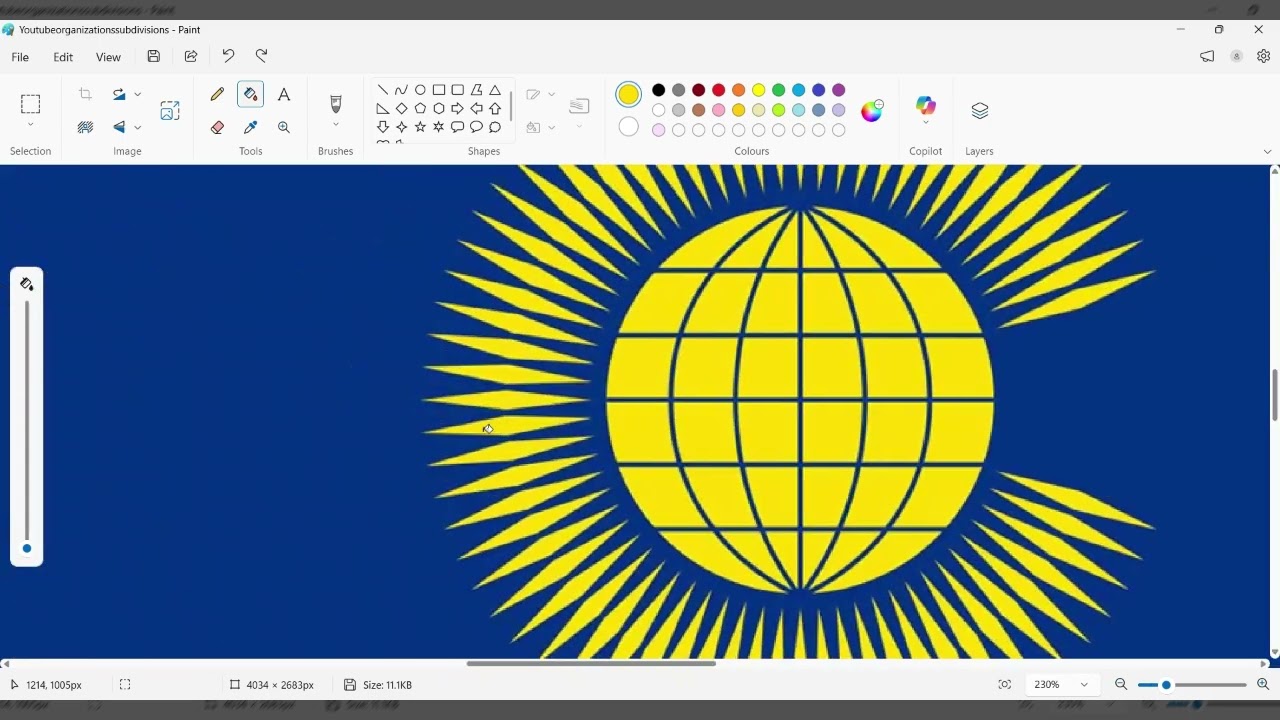This screenshot has width=1280, height=720.
Task: Select the Pencil tool
Action: pyautogui.click(x=217, y=95)
